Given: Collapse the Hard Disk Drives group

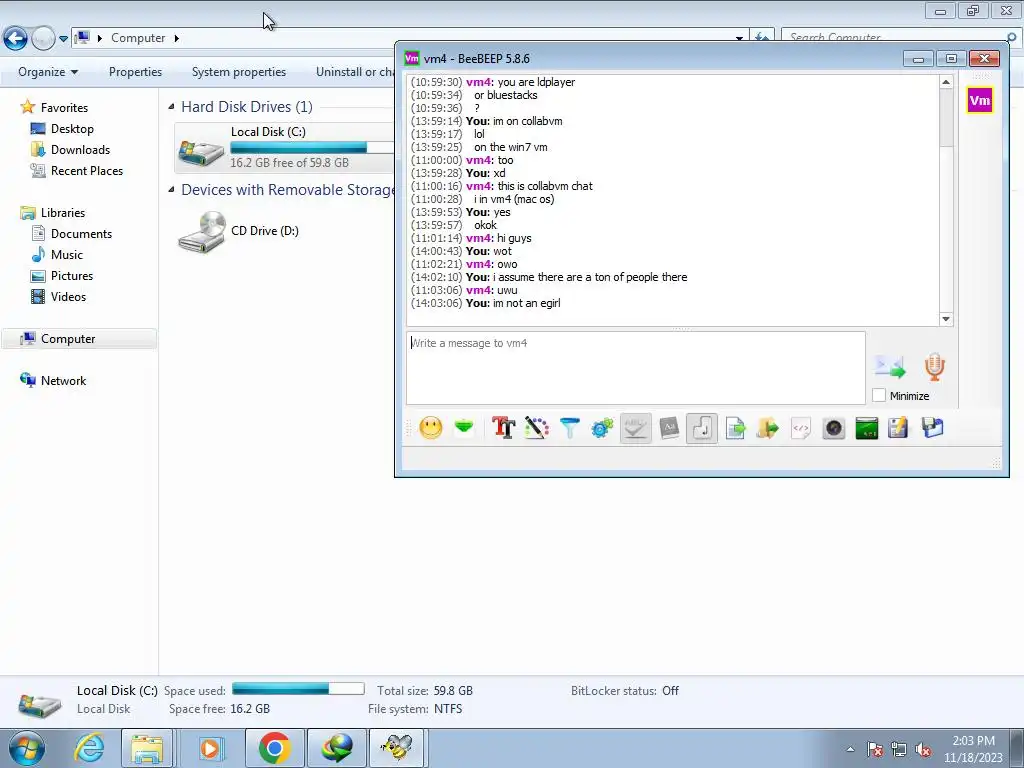Looking at the screenshot, I should (172, 106).
